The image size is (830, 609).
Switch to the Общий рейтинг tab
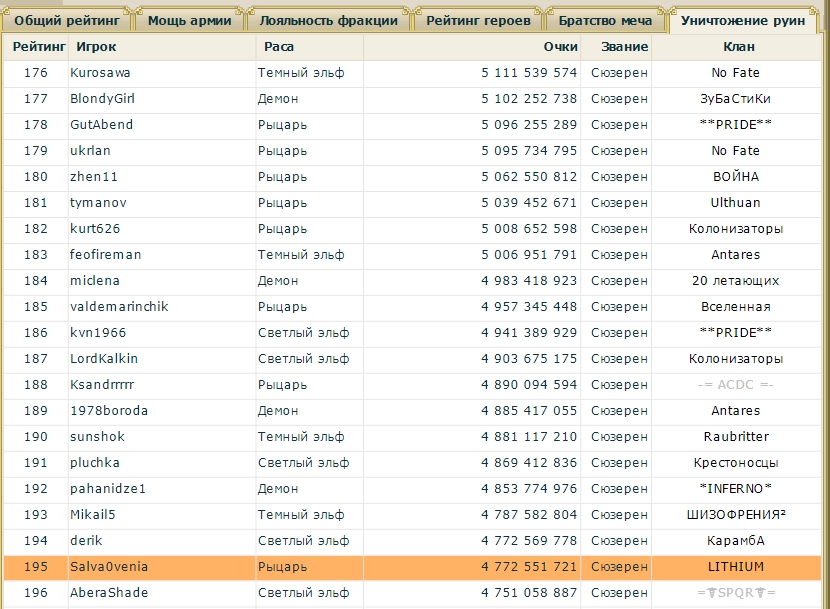(x=66, y=20)
